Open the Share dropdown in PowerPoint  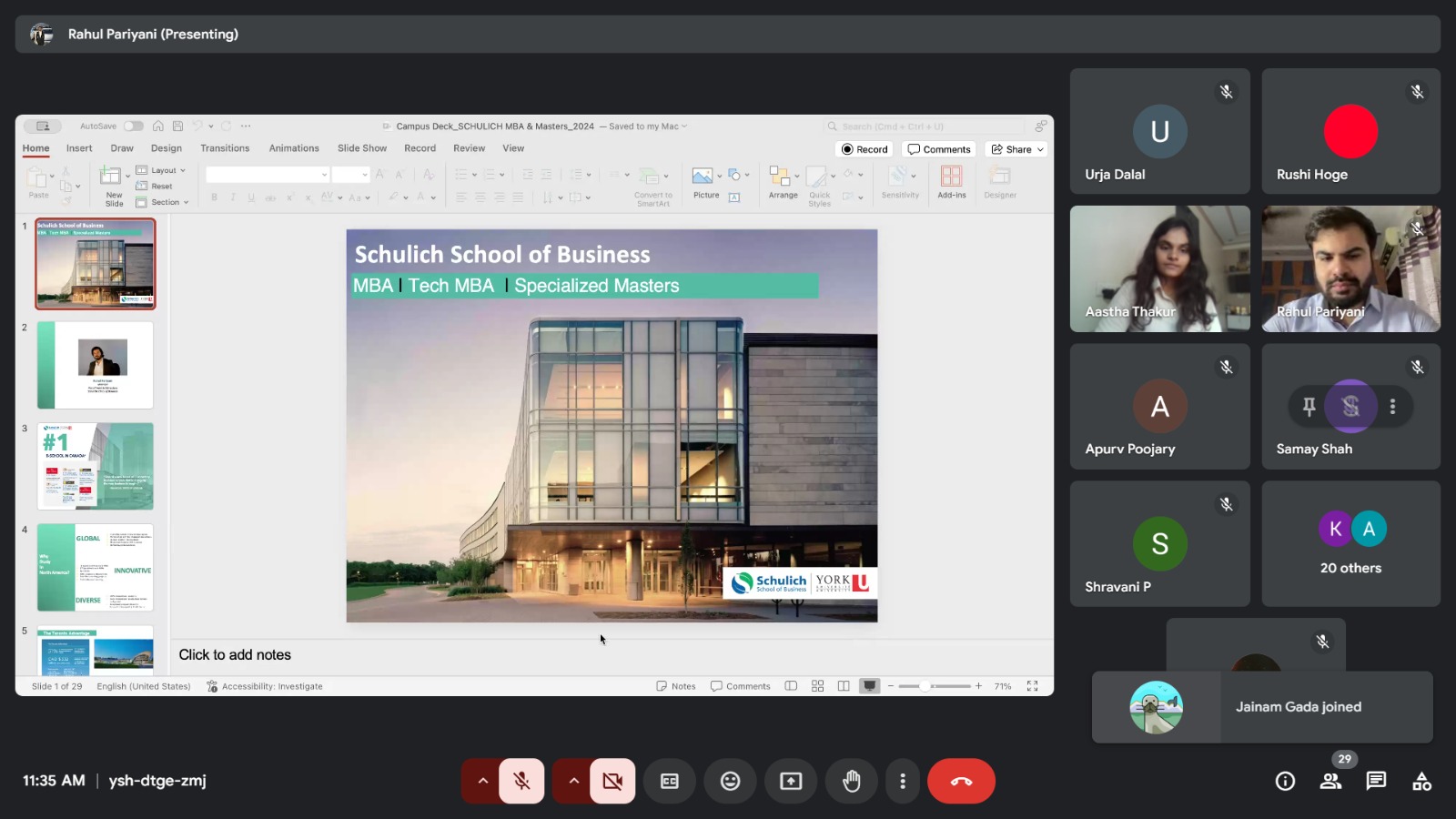tap(1016, 149)
